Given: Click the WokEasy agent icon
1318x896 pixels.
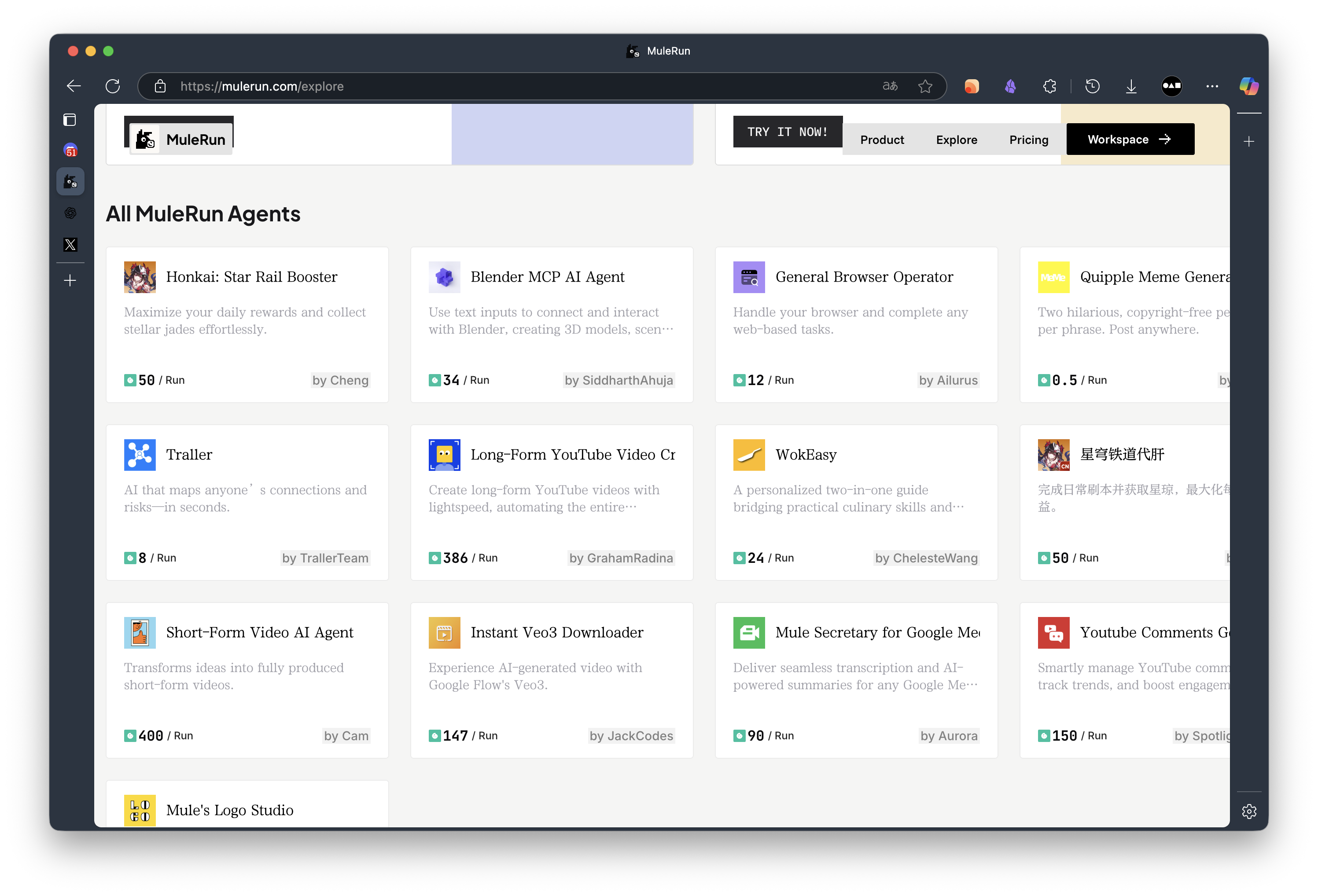Looking at the screenshot, I should point(749,455).
